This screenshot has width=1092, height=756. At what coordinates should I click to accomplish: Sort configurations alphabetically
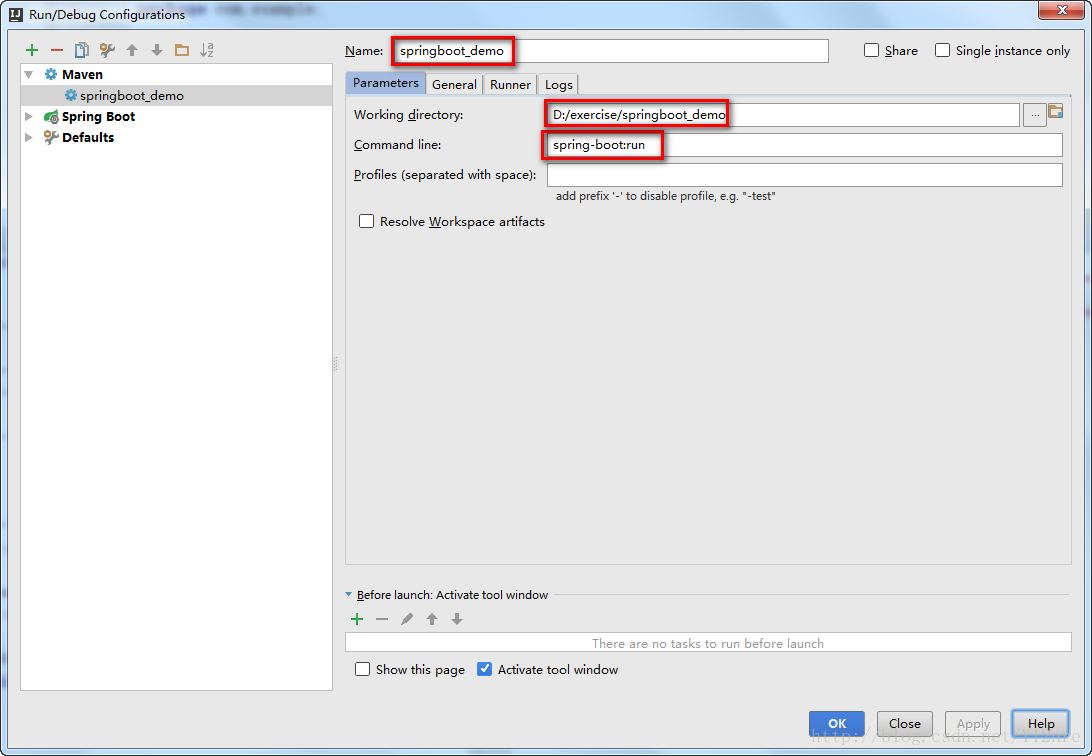point(207,50)
